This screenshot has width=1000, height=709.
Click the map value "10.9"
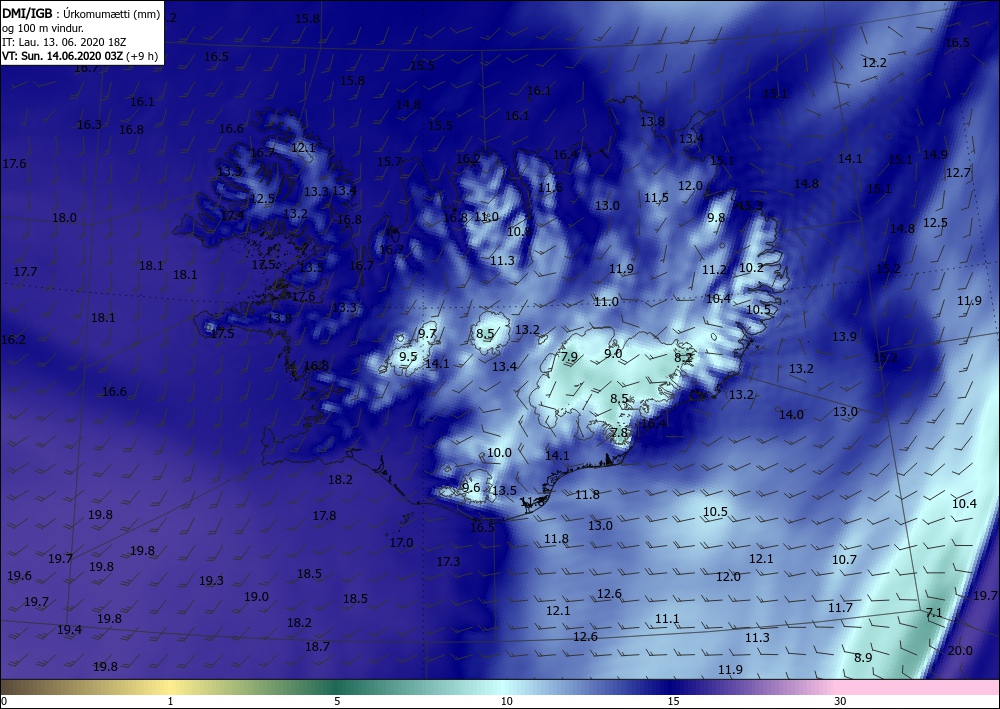[519, 231]
